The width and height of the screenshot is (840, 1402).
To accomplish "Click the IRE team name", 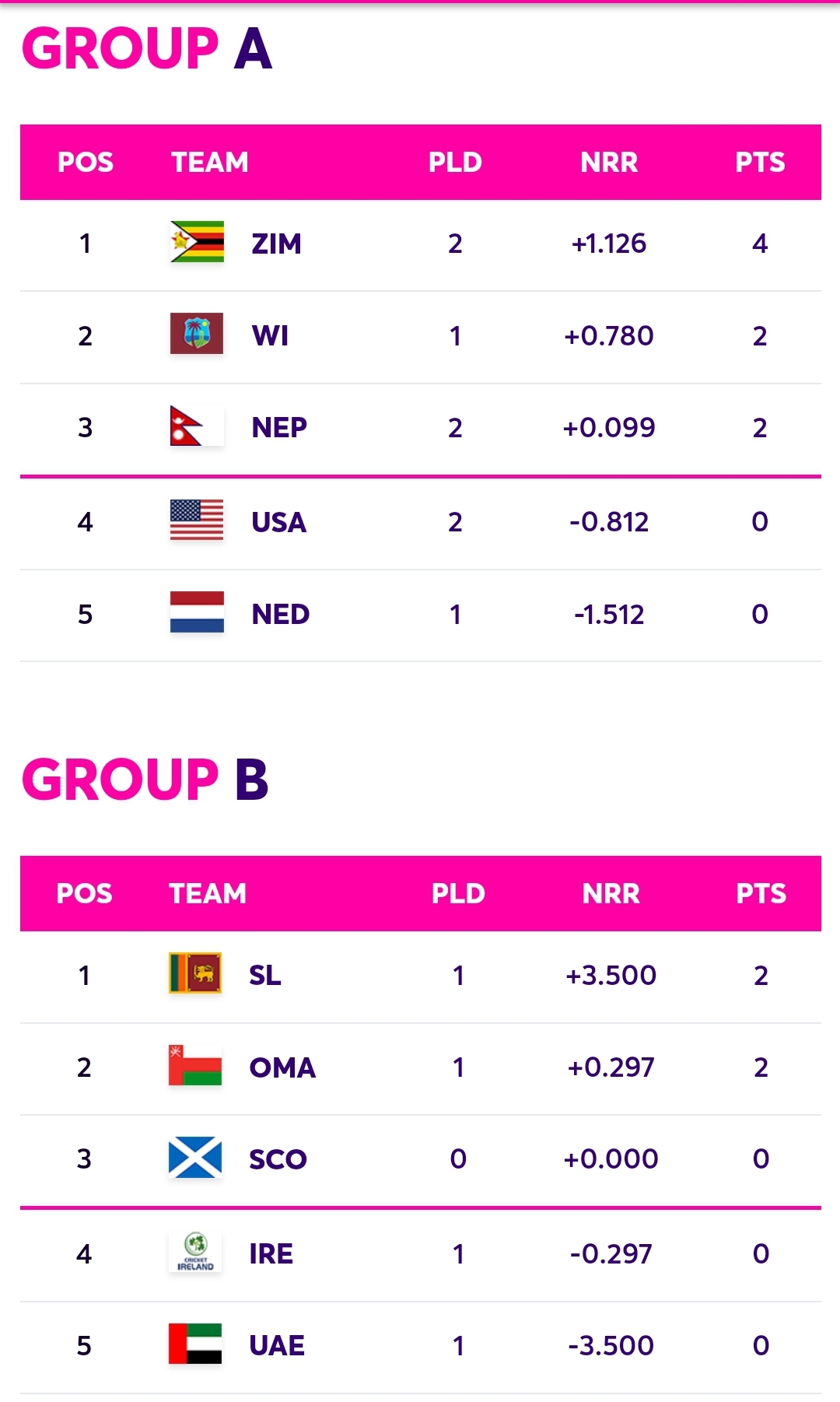I will [271, 1254].
